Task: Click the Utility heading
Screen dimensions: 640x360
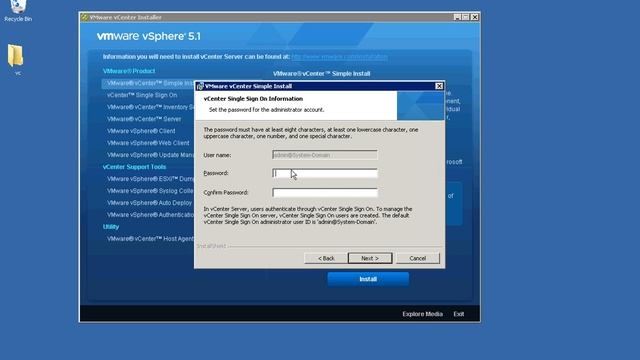Action: [111, 227]
